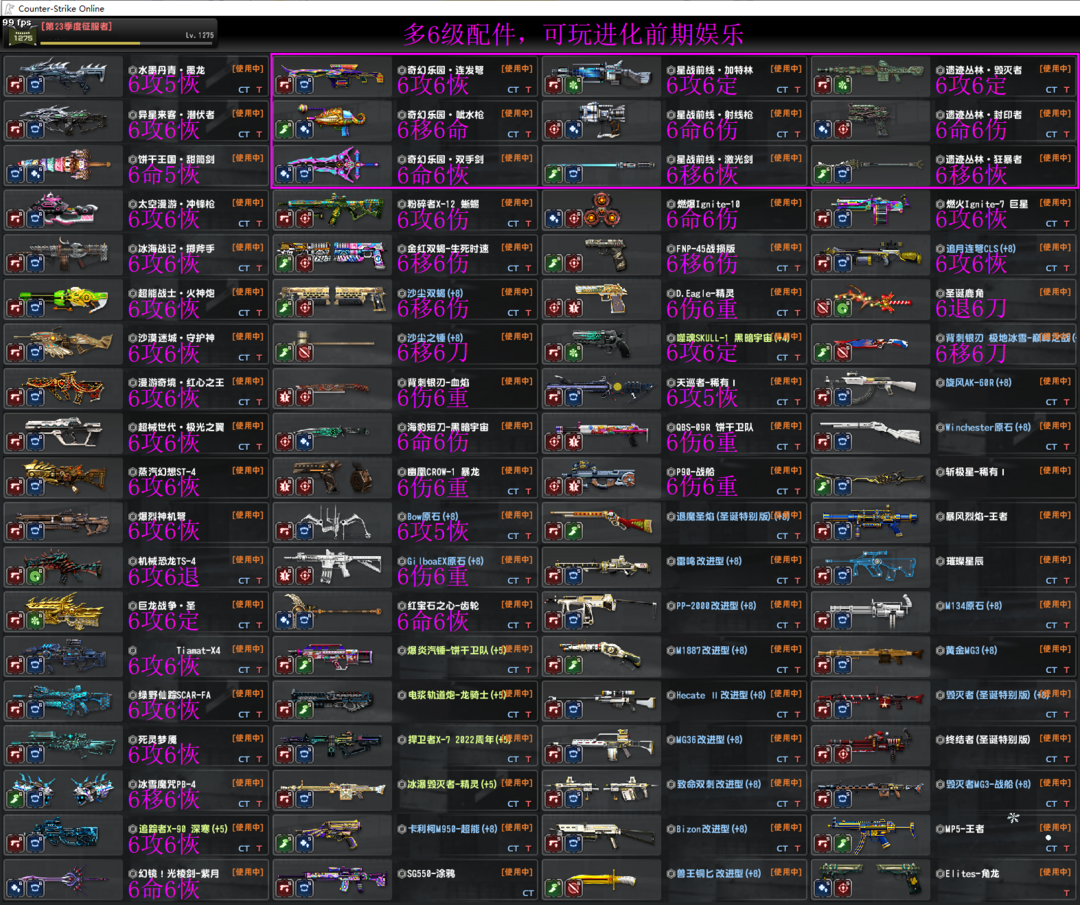Click the level 1275 rank badge
Viewport: 1080px width, 905px height.
[x=21, y=35]
